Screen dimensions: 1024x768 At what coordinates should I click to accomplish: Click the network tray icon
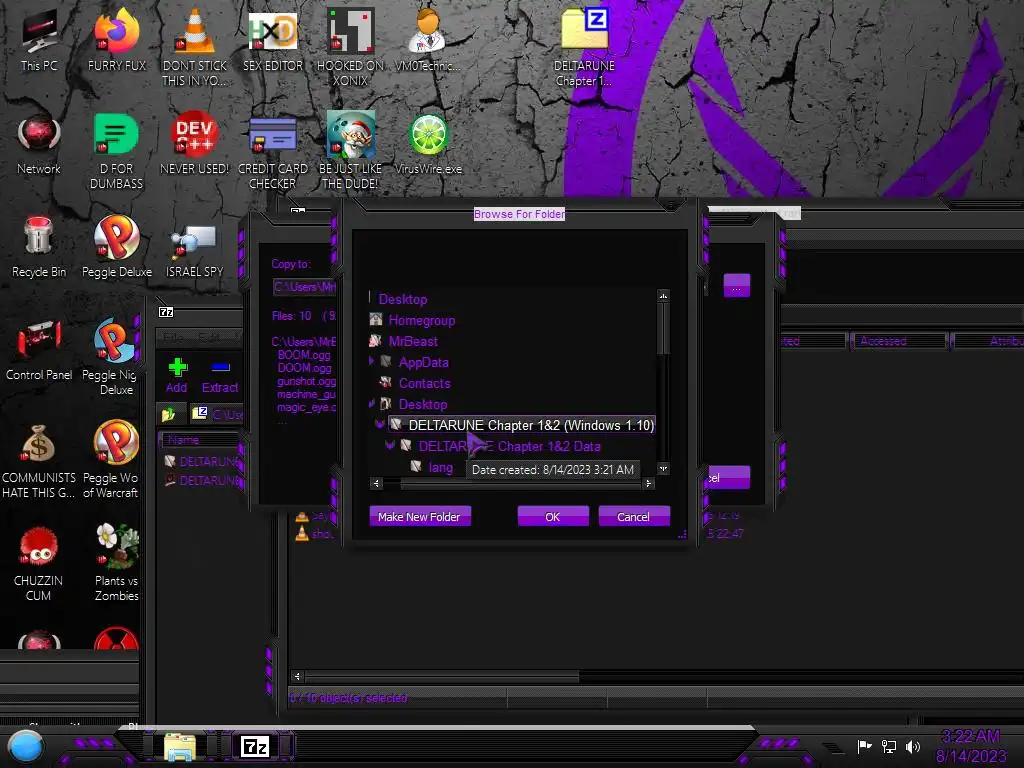point(889,746)
